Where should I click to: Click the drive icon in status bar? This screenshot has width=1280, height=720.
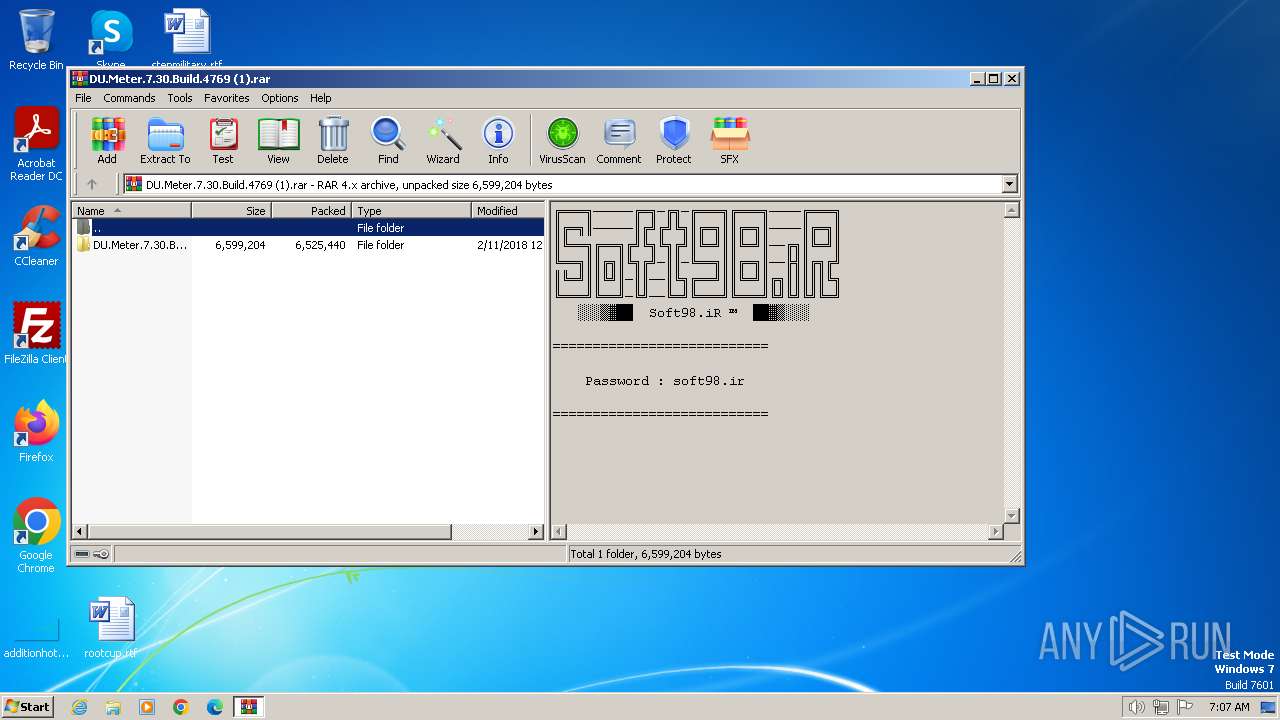click(82, 554)
